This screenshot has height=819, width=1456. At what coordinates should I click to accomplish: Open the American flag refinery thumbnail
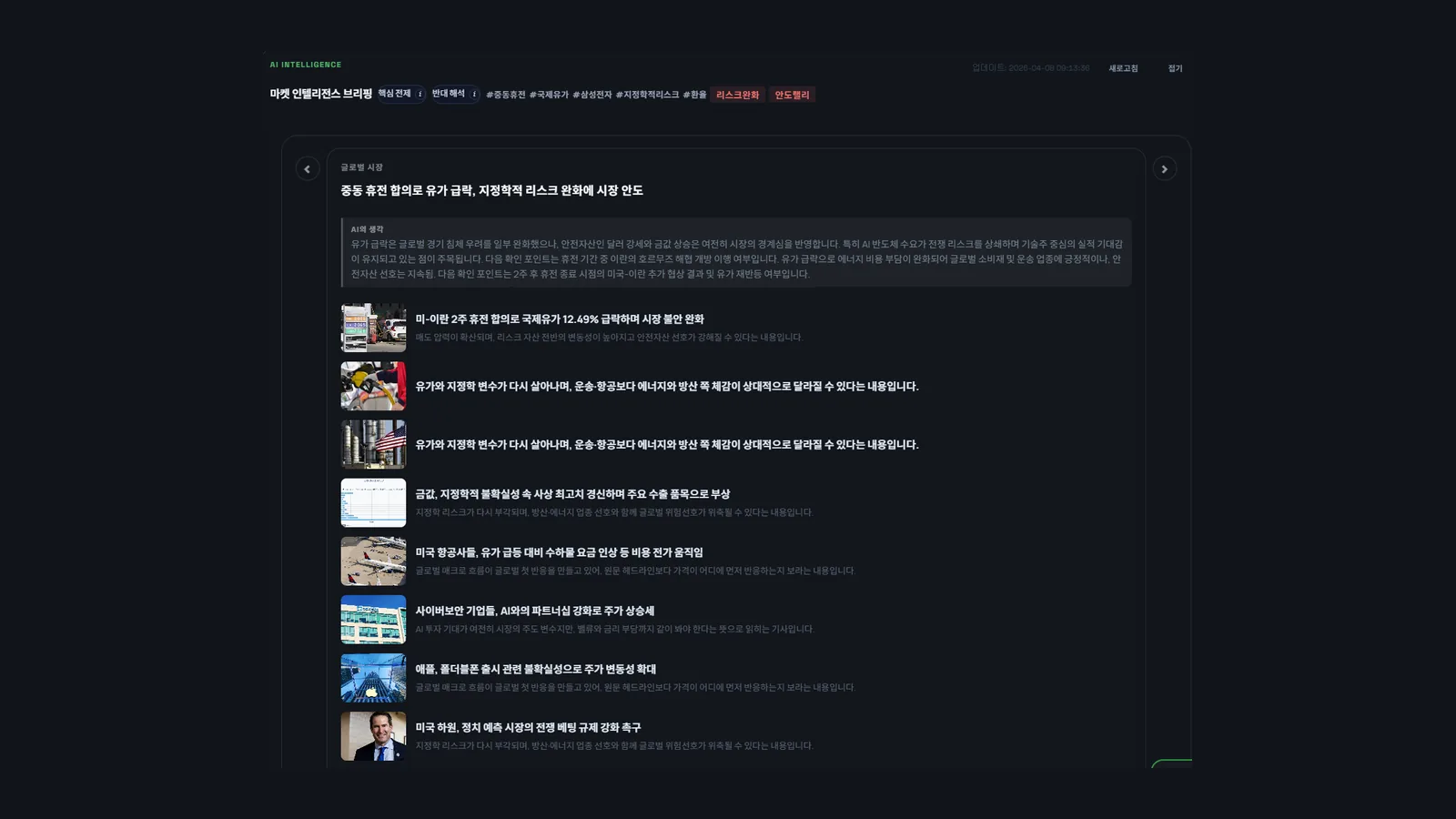tap(373, 444)
